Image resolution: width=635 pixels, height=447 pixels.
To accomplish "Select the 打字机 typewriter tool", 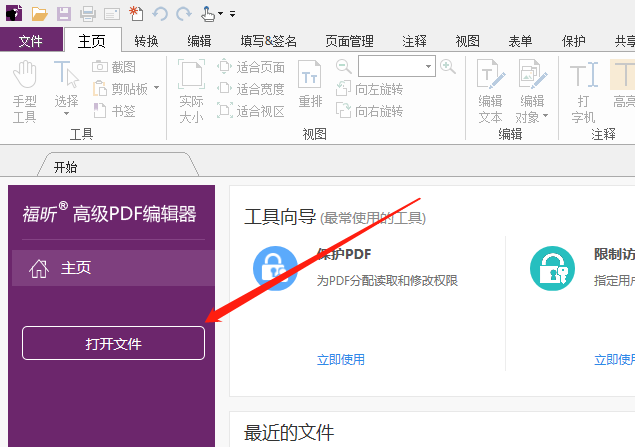I will 584,92.
